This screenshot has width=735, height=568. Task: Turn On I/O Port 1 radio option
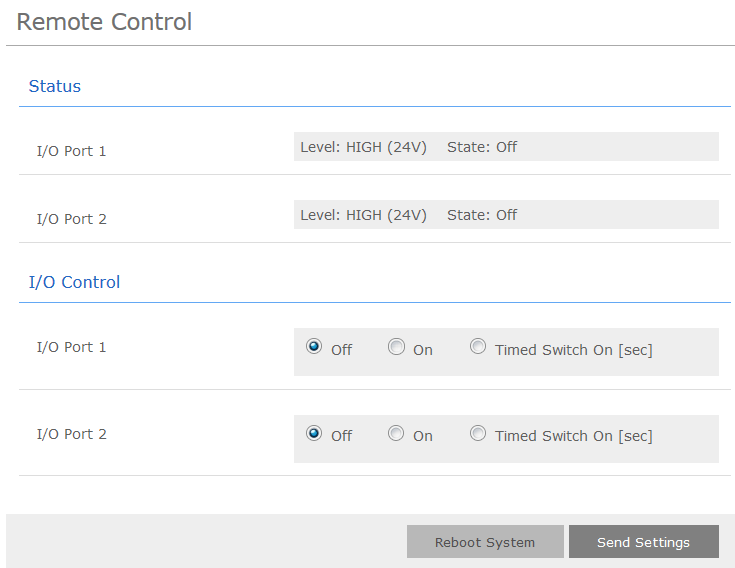396,347
